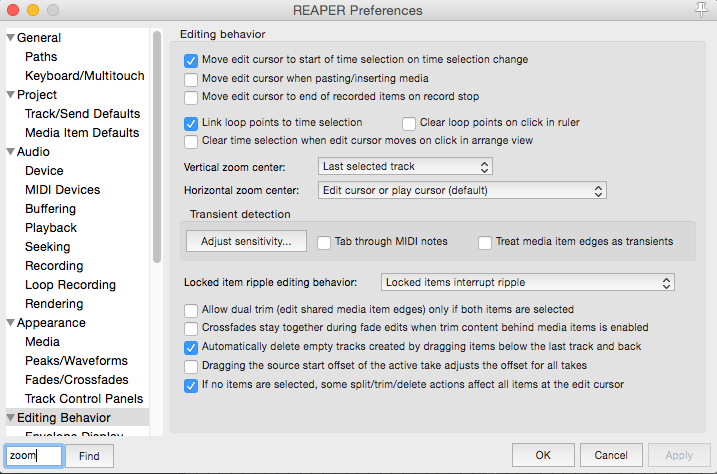
Task: Collapse the Audio tree section
Action: [x=10, y=152]
